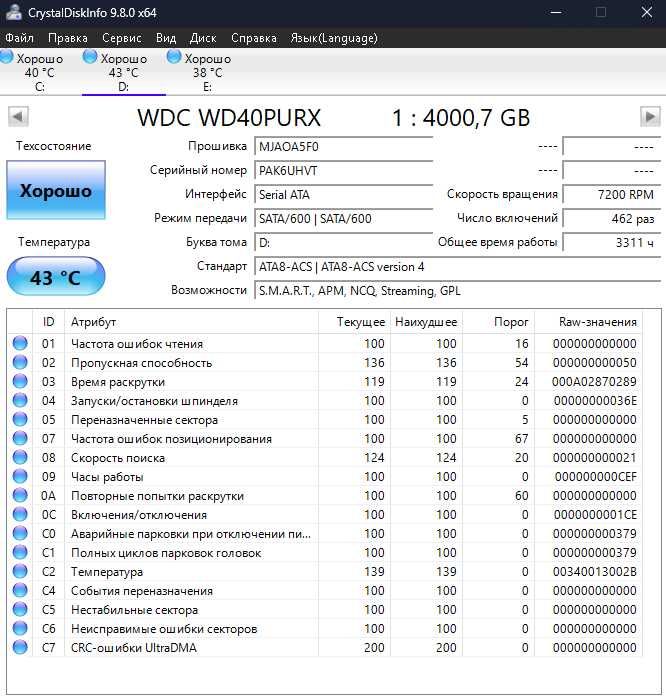666x698 pixels.
Task: Select drive D: status tab
Action: 124,72
